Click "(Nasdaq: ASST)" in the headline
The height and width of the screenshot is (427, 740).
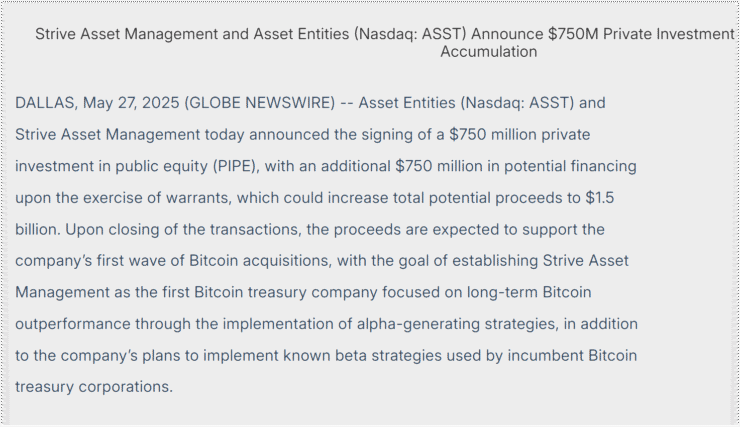pos(410,34)
